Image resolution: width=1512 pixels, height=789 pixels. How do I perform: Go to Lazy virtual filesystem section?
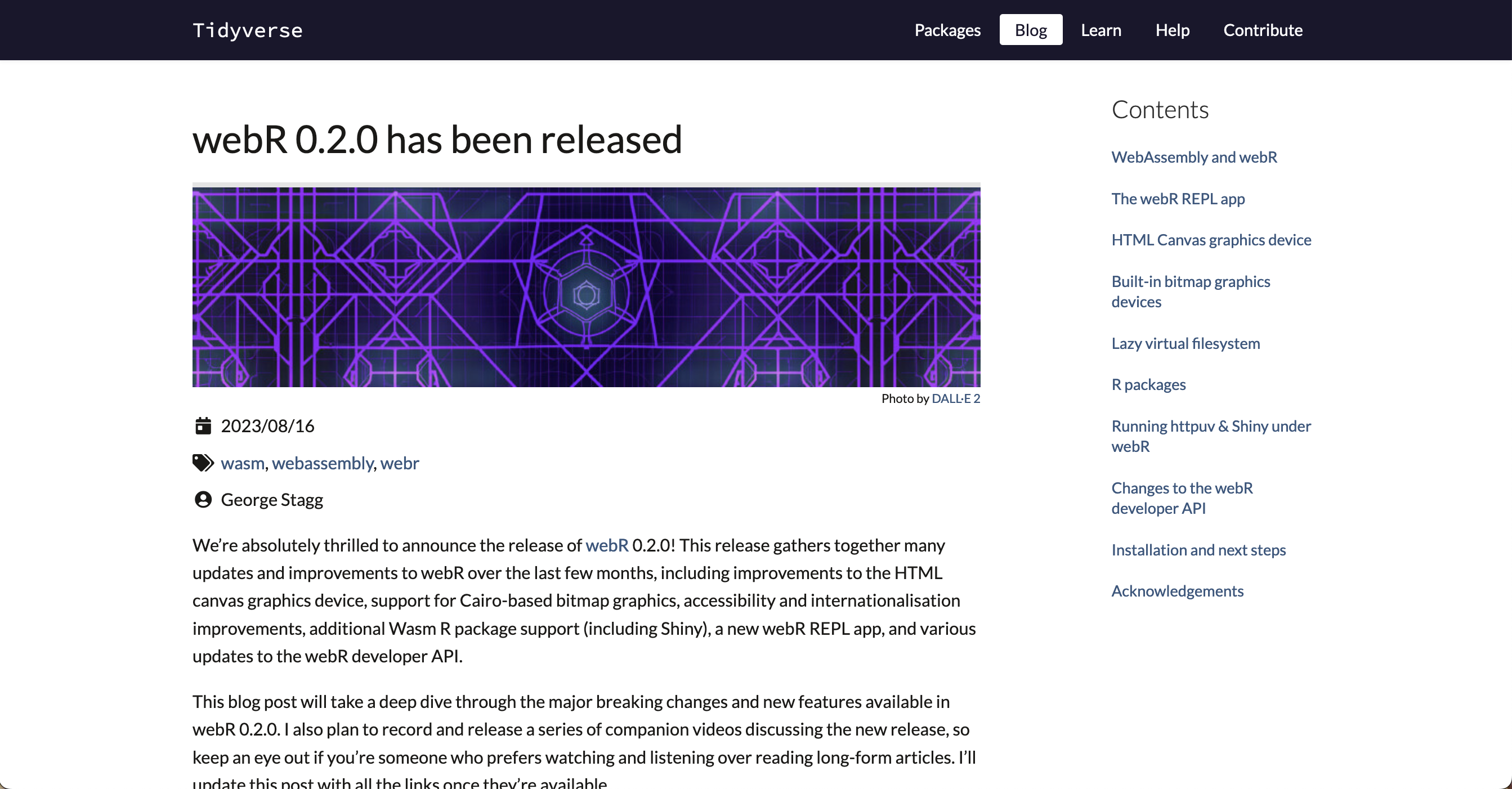pos(1185,344)
